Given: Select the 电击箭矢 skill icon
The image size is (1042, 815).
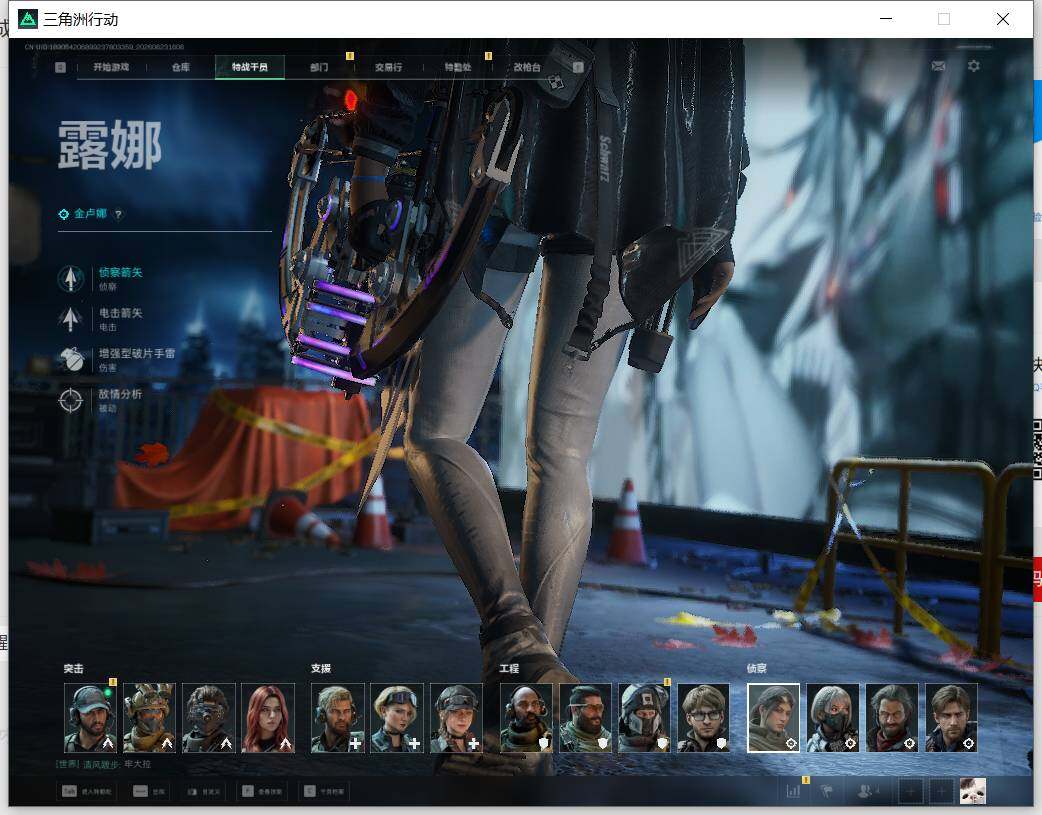Looking at the screenshot, I should pos(70,319).
